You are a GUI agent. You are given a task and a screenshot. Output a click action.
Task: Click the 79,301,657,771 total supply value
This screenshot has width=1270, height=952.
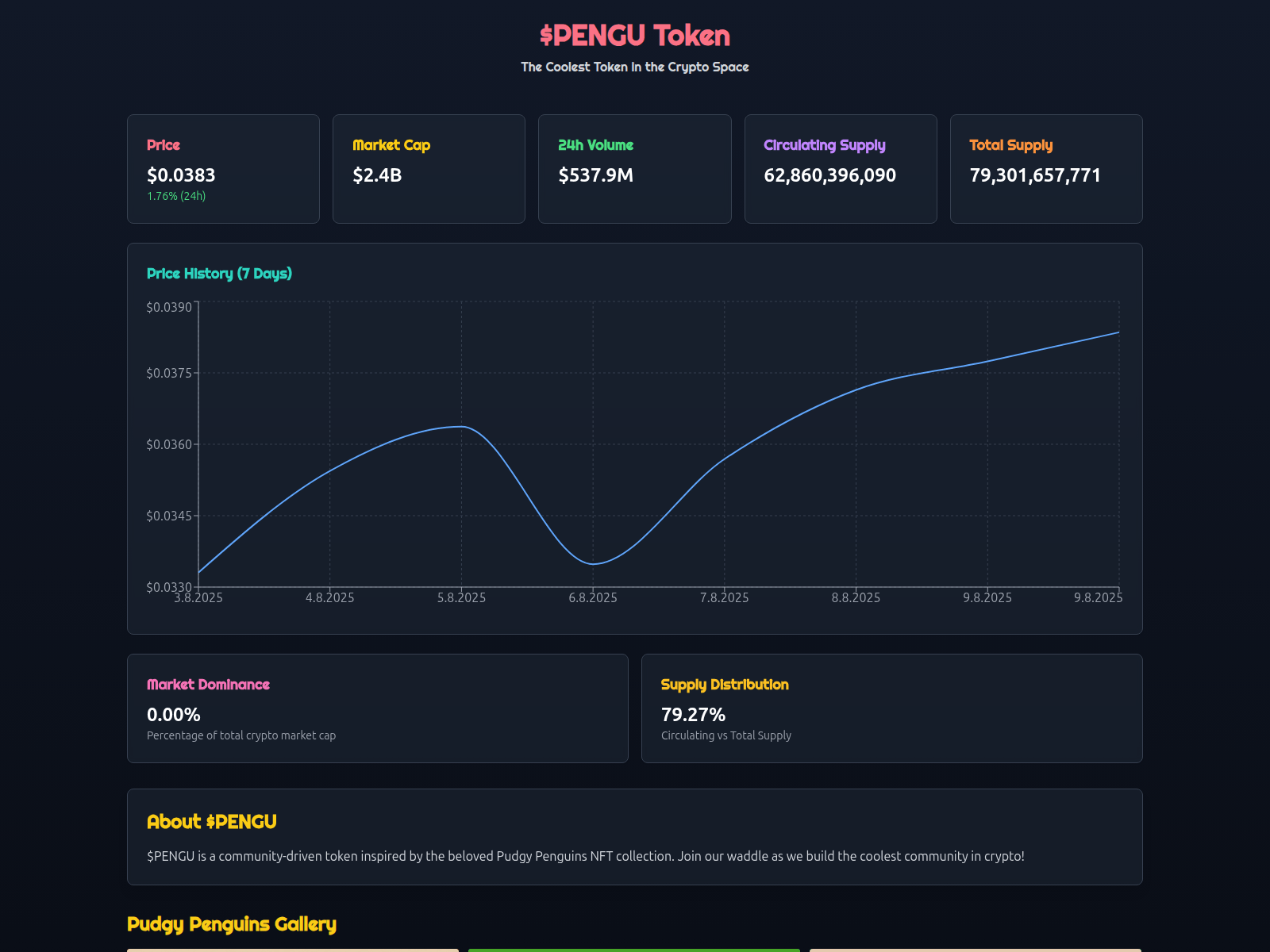click(1036, 175)
